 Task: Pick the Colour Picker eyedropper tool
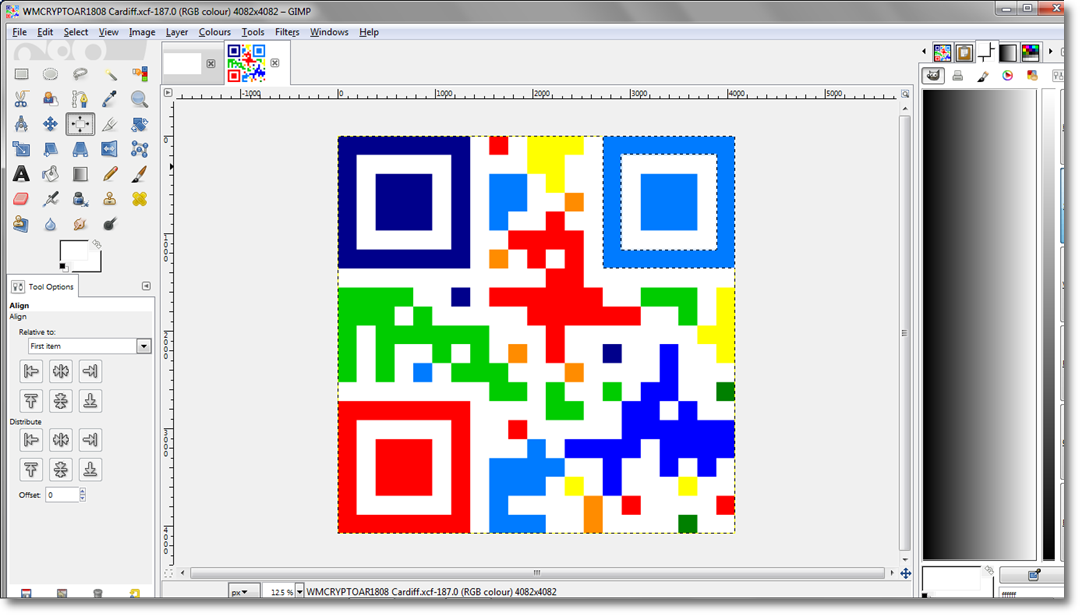tap(110, 99)
